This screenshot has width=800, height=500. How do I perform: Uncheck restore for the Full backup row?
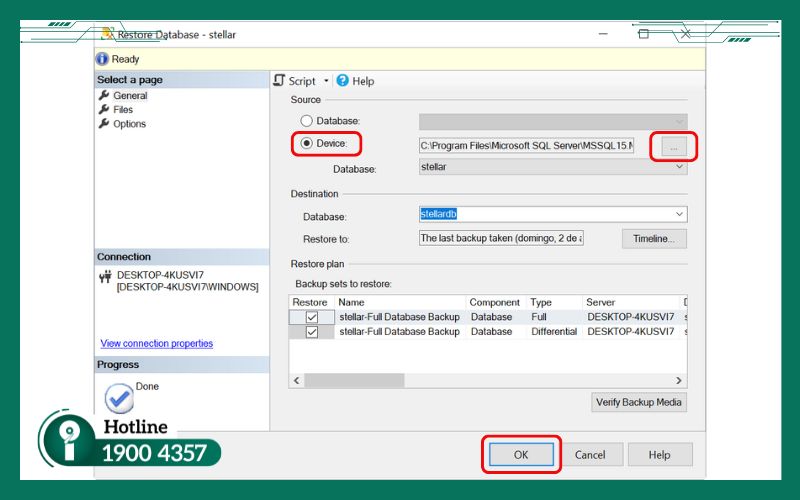pyautogui.click(x=312, y=317)
